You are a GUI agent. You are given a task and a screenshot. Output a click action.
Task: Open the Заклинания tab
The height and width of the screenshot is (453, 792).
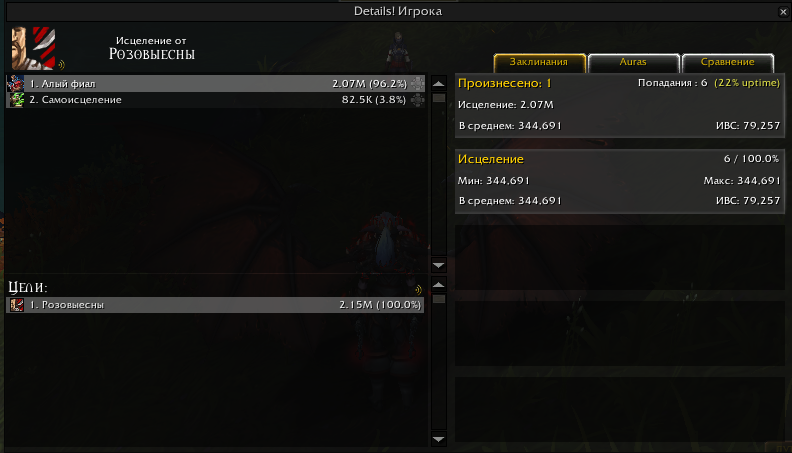click(539, 63)
